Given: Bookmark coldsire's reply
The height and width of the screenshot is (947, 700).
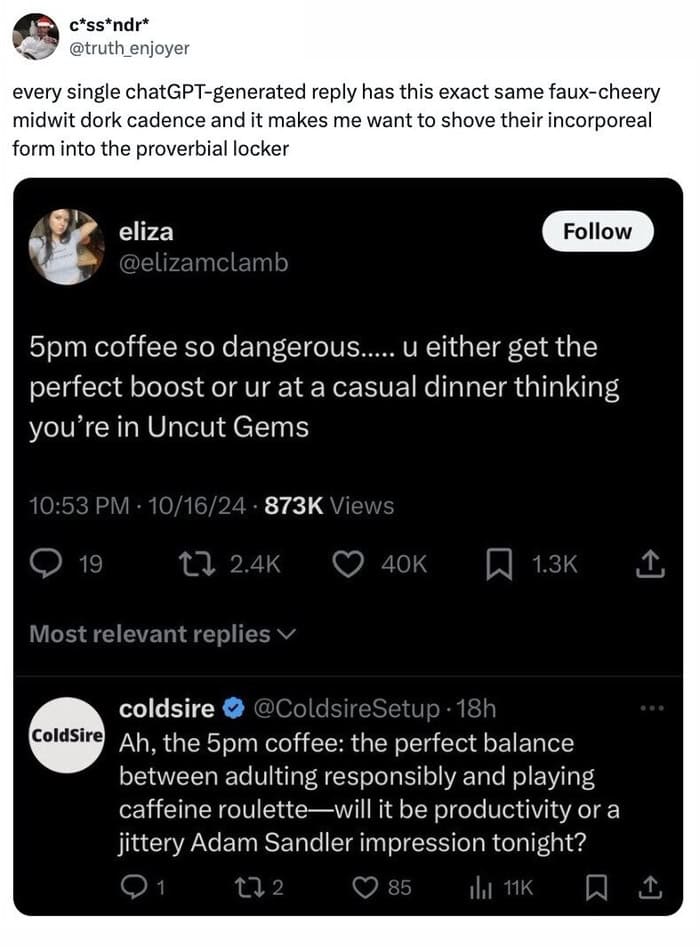Looking at the screenshot, I should tap(598, 887).
